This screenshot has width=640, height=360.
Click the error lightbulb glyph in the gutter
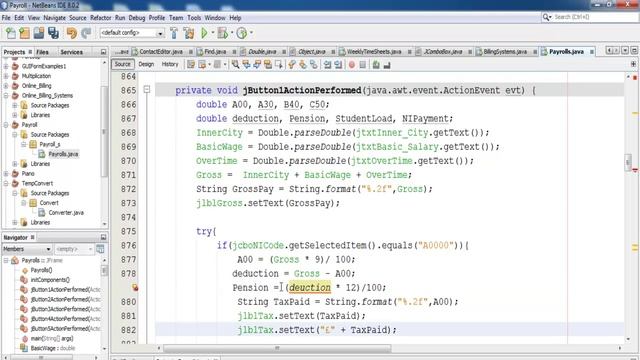135,288
